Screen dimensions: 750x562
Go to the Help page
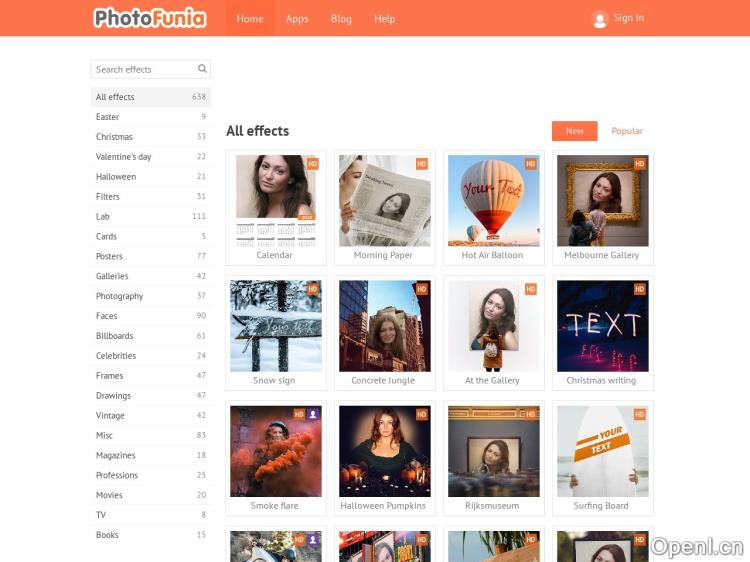tap(385, 19)
